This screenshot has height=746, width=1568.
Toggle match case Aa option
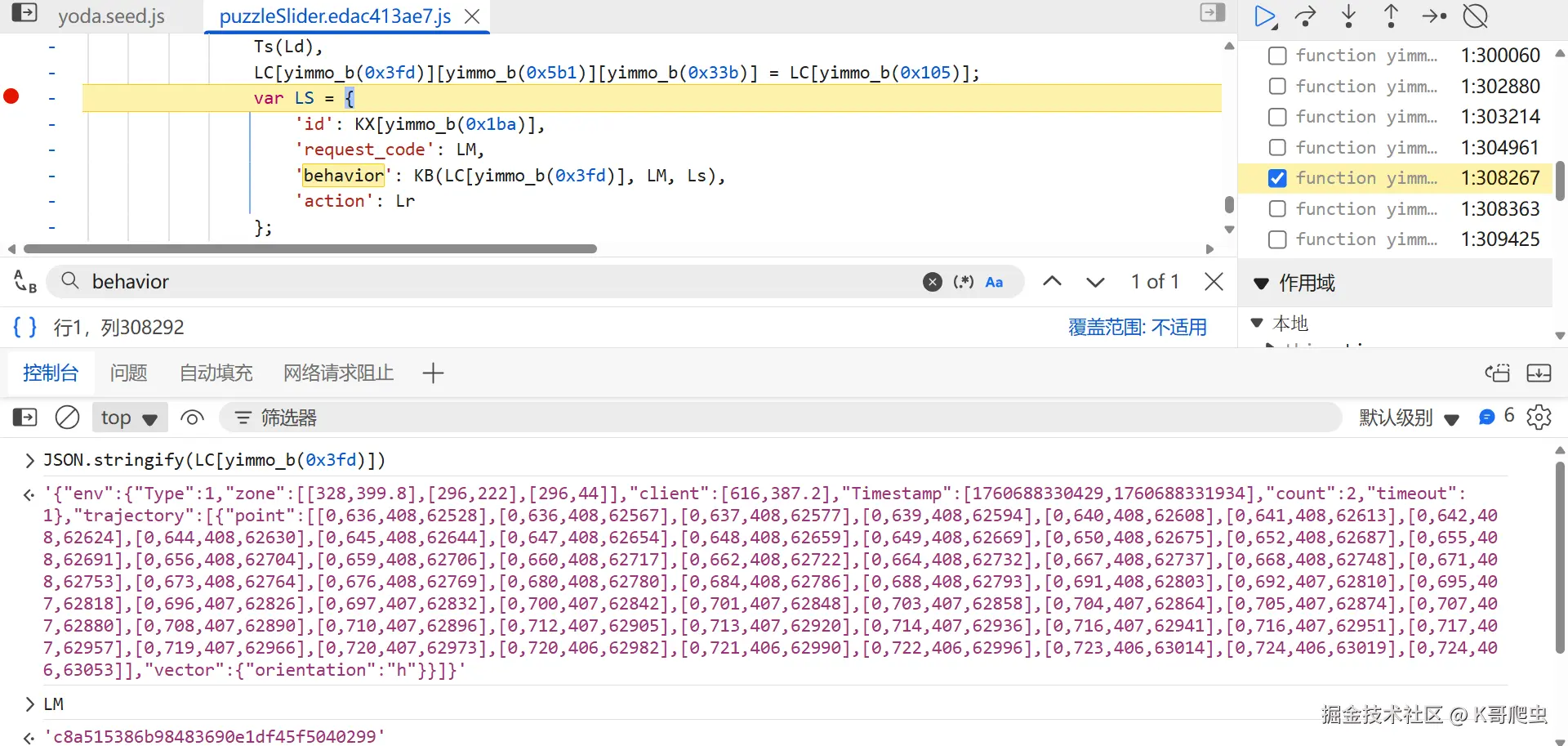(x=994, y=282)
